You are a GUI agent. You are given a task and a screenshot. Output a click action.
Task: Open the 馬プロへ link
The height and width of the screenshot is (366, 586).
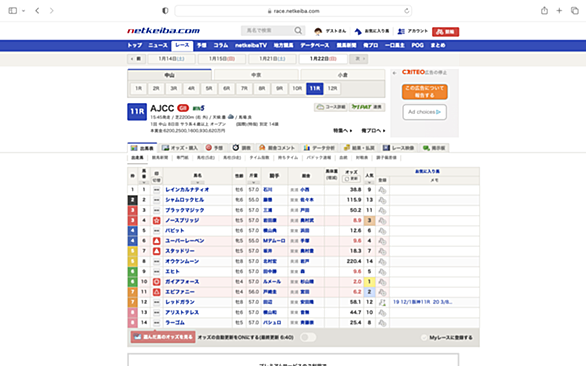tap(373, 130)
